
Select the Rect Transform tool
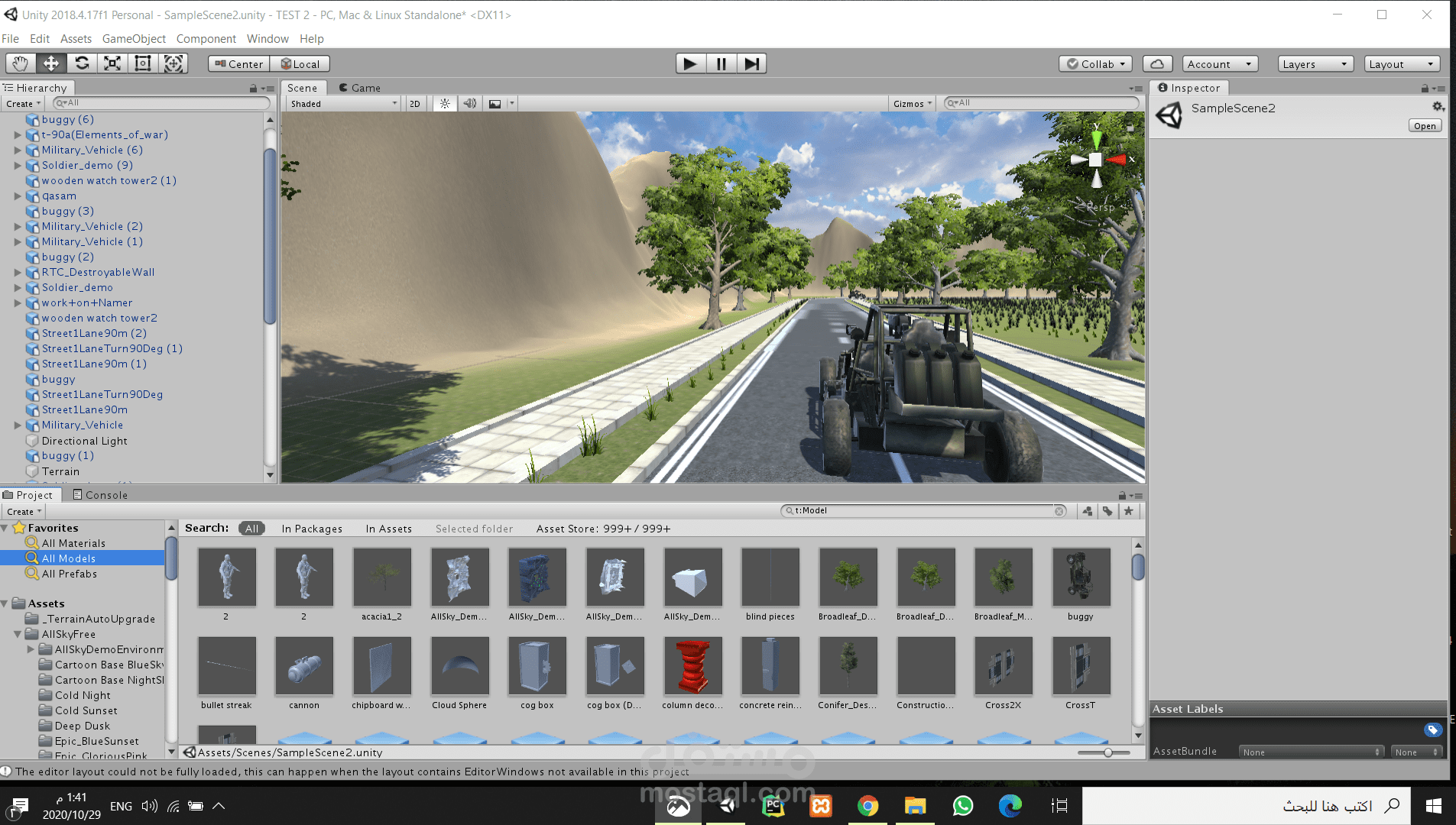pyautogui.click(x=143, y=63)
